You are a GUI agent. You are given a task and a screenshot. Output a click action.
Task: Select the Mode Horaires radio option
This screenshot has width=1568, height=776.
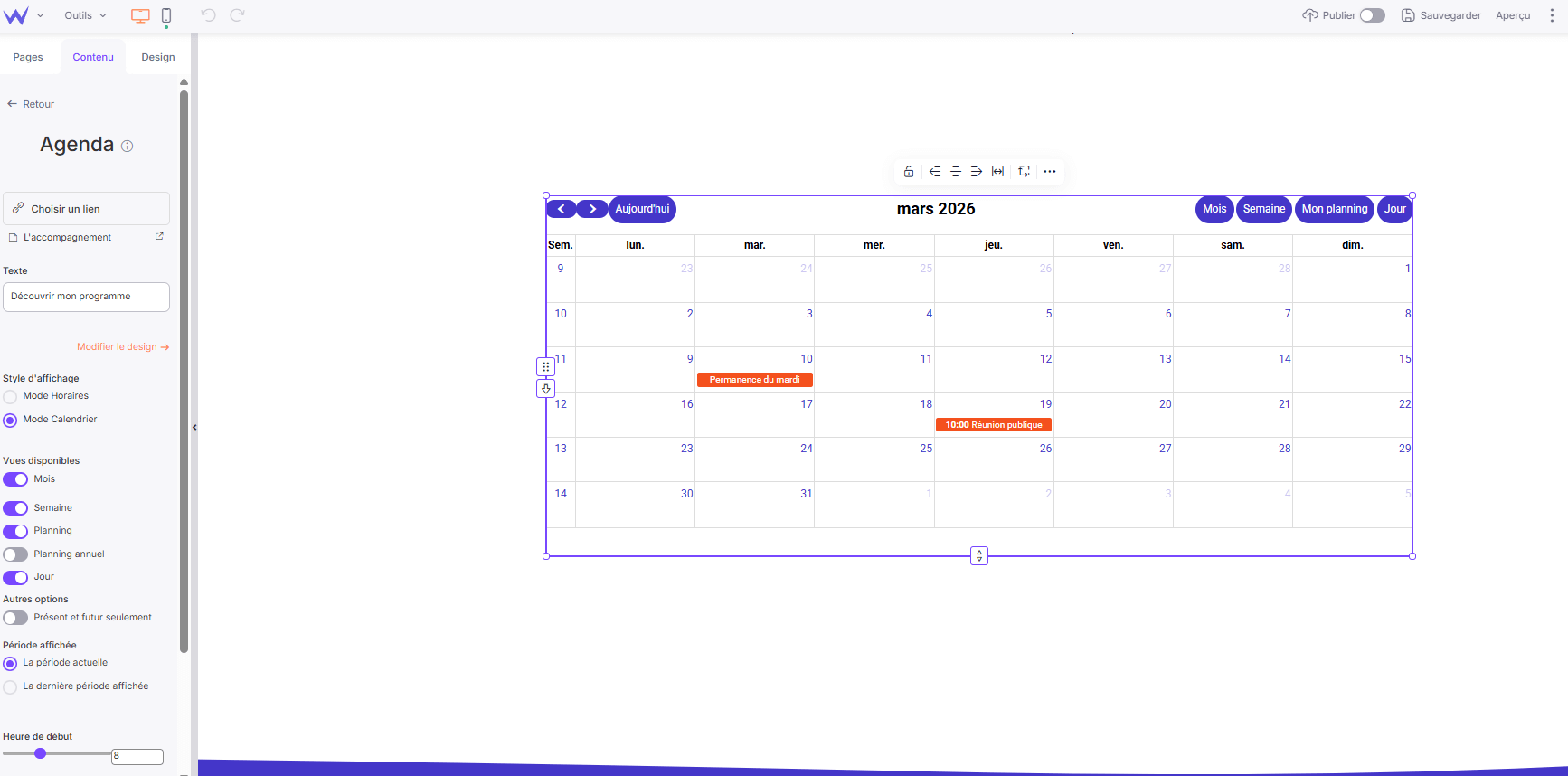click(11, 396)
